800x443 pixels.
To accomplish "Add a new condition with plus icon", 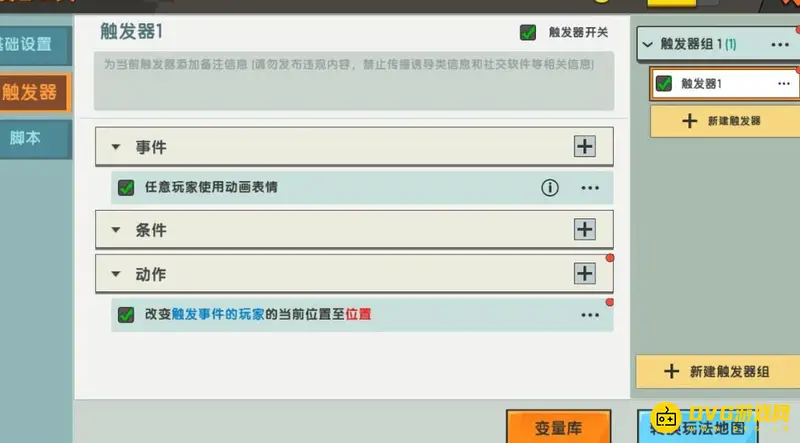I will (585, 230).
